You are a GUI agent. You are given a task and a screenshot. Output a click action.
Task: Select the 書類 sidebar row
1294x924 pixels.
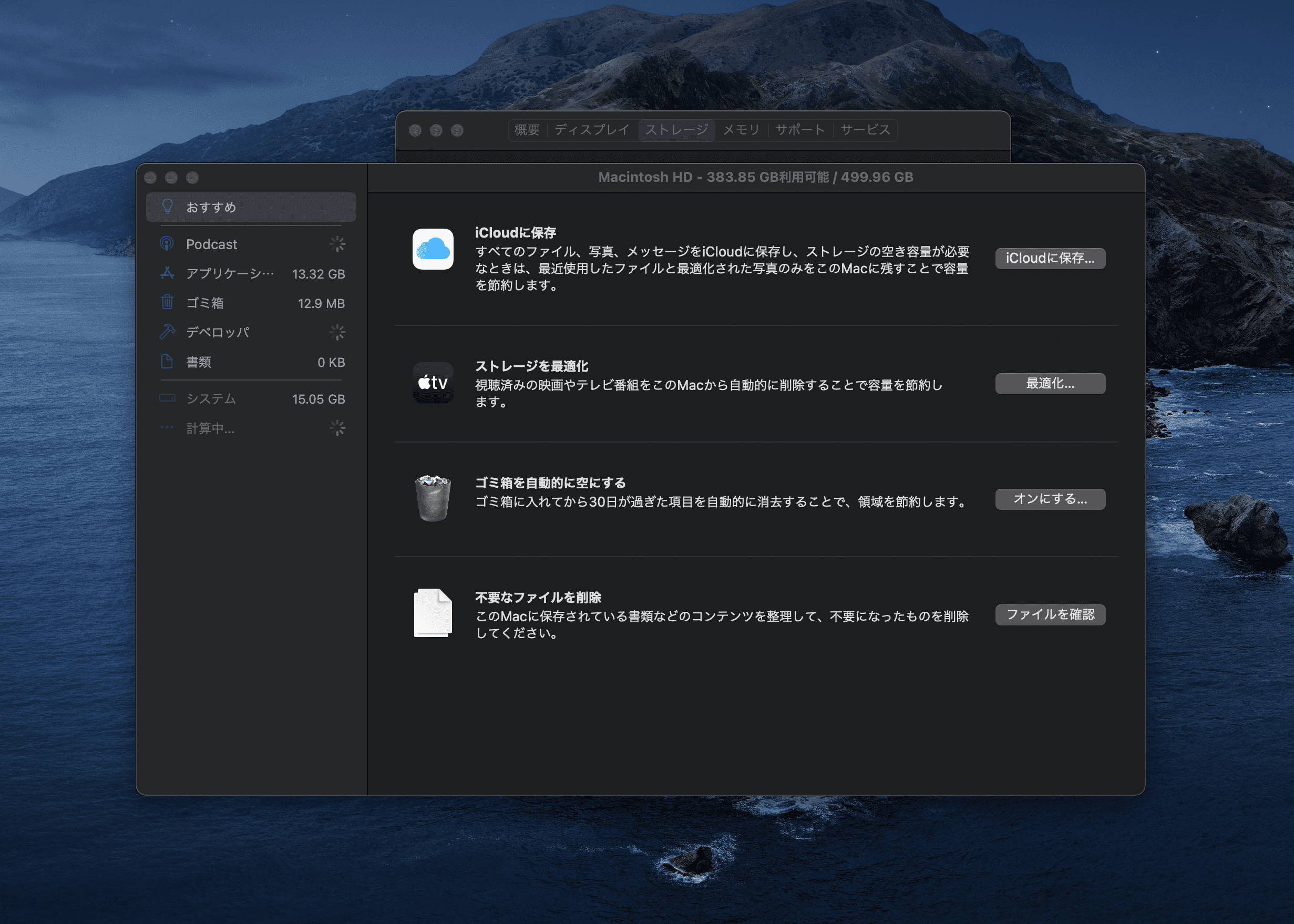click(251, 362)
